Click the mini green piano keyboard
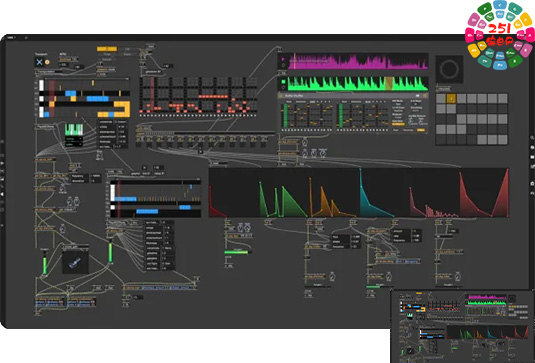 (74, 130)
